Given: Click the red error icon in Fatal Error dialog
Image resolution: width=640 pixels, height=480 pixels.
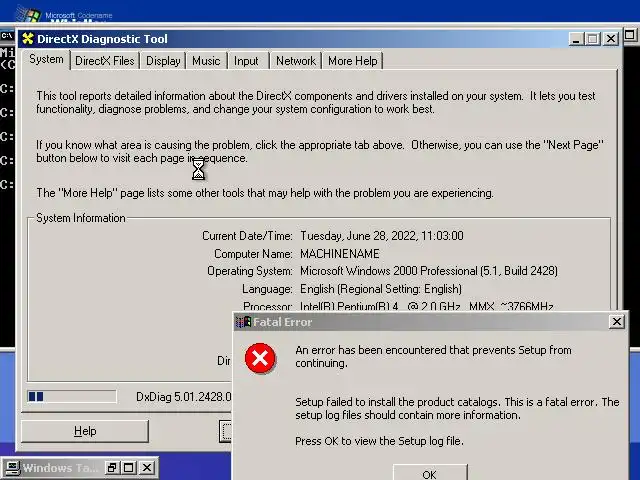Looking at the screenshot, I should pos(260,358).
